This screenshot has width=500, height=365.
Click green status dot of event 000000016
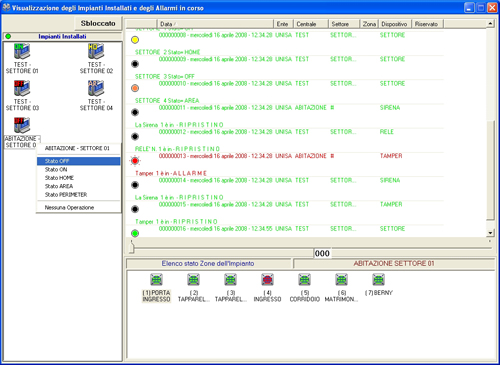[135, 233]
